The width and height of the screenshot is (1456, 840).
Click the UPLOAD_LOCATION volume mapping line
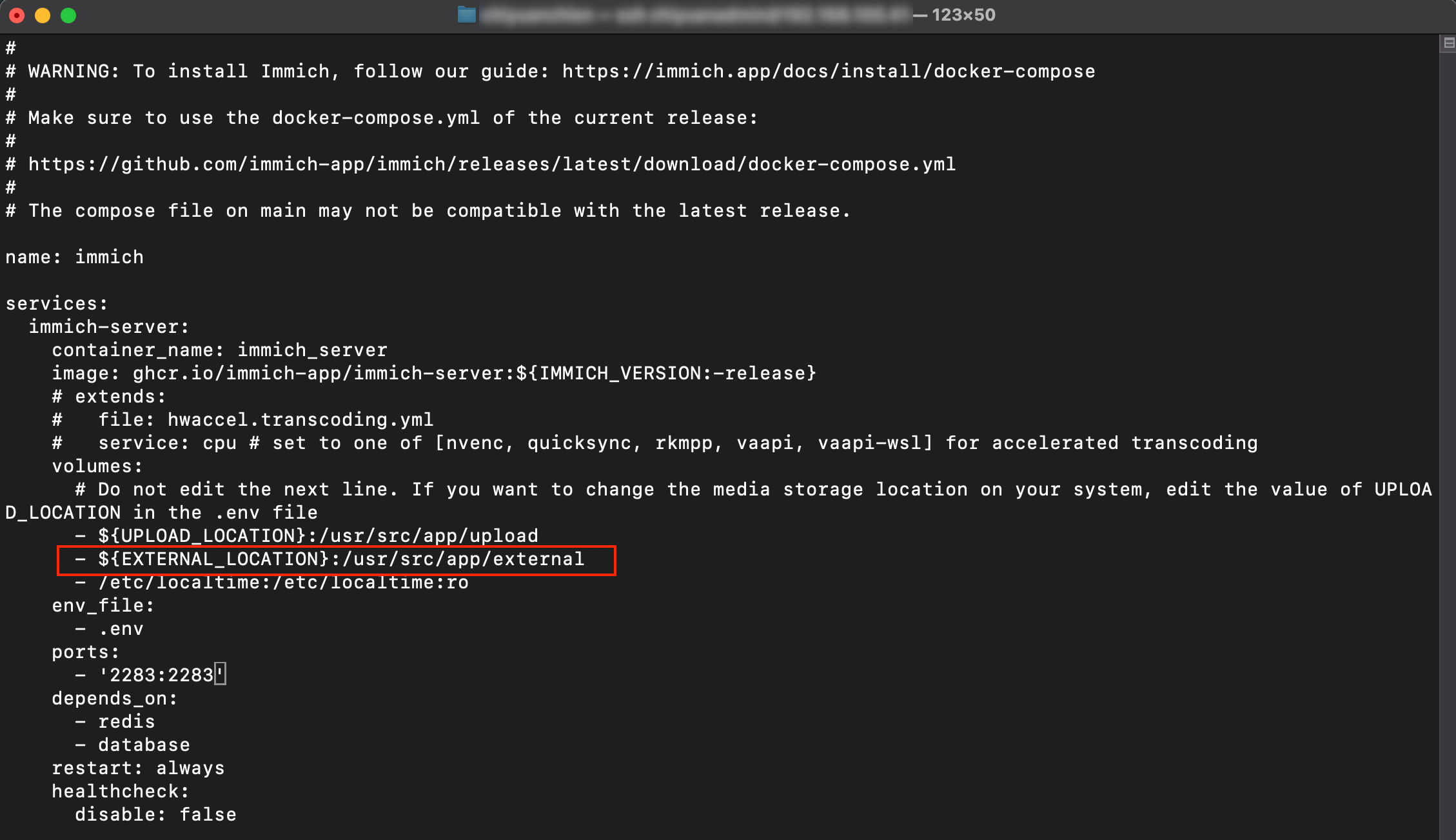pos(306,535)
